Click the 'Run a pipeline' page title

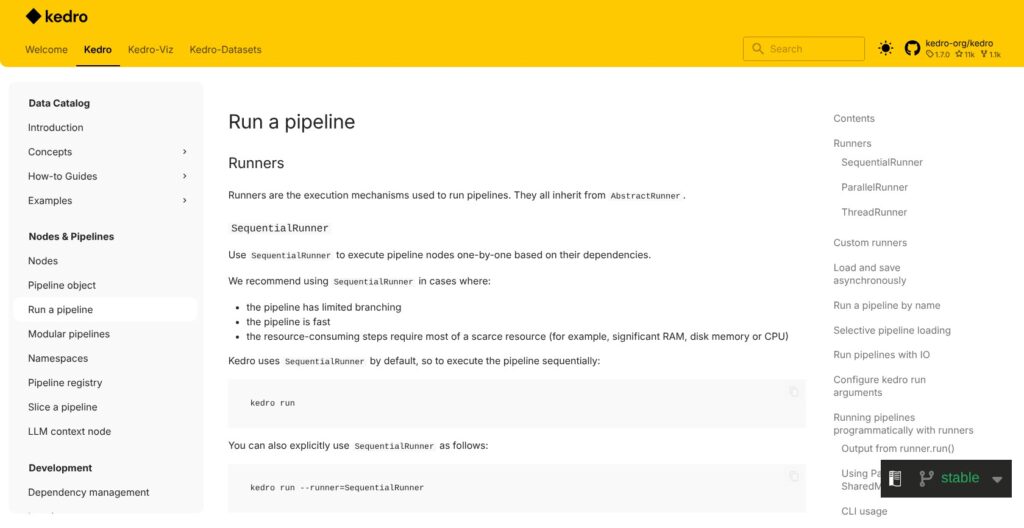pos(291,122)
